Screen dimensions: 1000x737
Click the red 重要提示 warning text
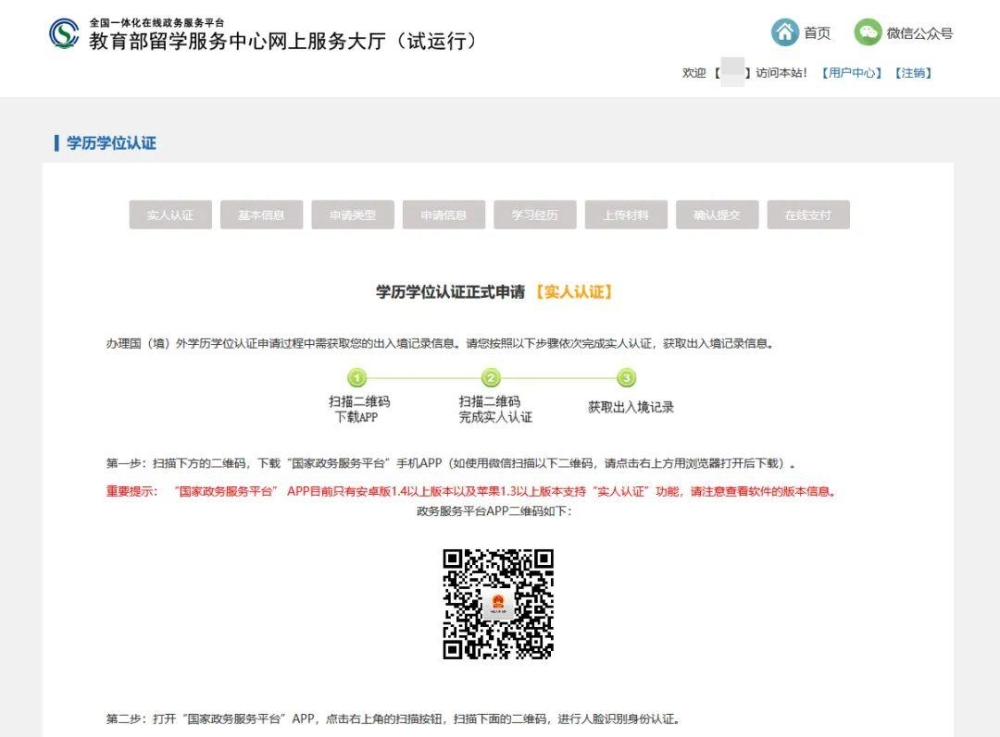(472, 492)
